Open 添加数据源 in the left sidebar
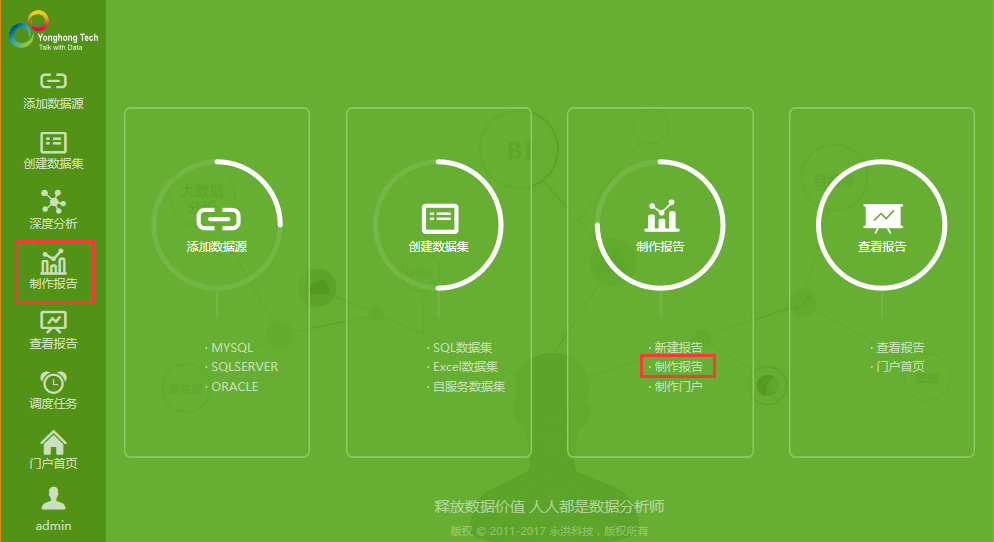Screen dimensions: 994x542 point(53,90)
